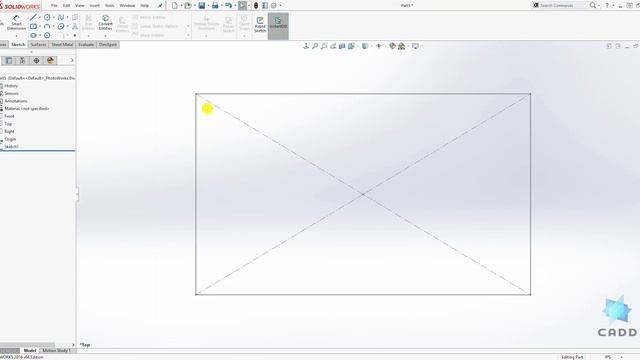Click the Print icon
Image resolution: width=640 pixels, height=360 pixels.
[x=215, y=5]
